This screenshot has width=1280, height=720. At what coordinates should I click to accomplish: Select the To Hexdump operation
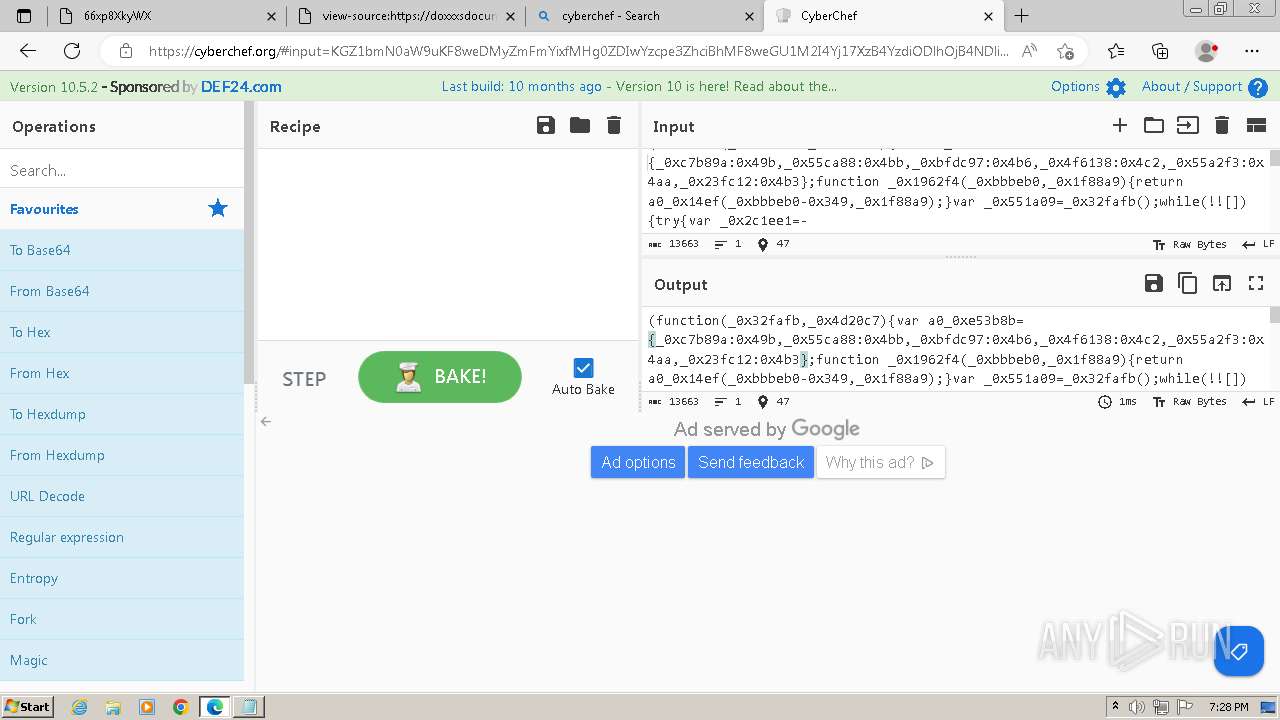pos(122,414)
